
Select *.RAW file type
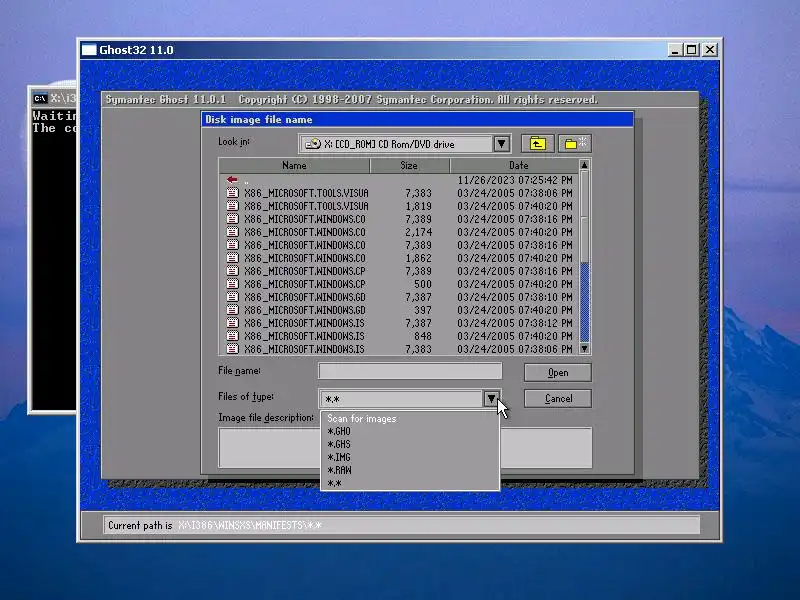339,470
